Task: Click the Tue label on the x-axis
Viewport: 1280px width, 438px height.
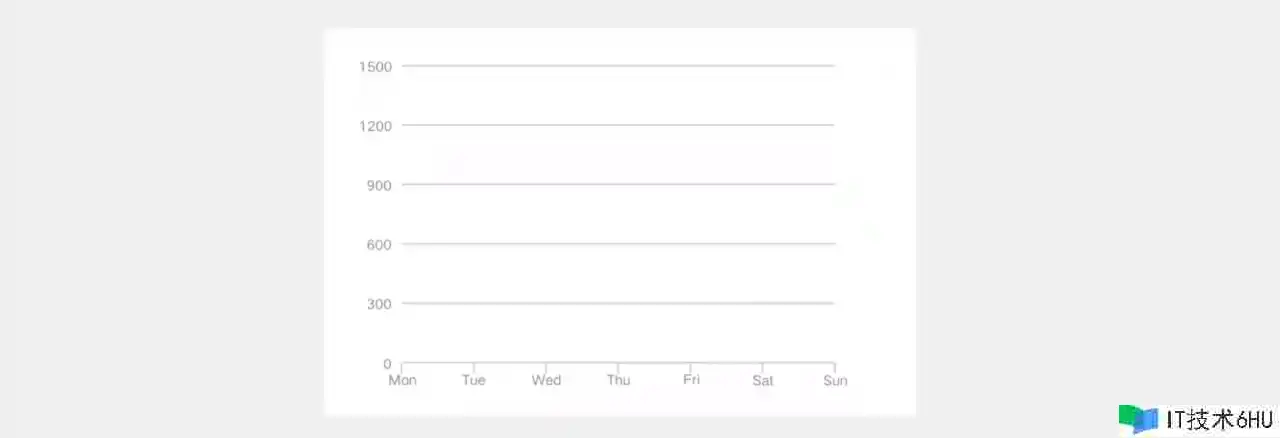Action: (x=474, y=380)
